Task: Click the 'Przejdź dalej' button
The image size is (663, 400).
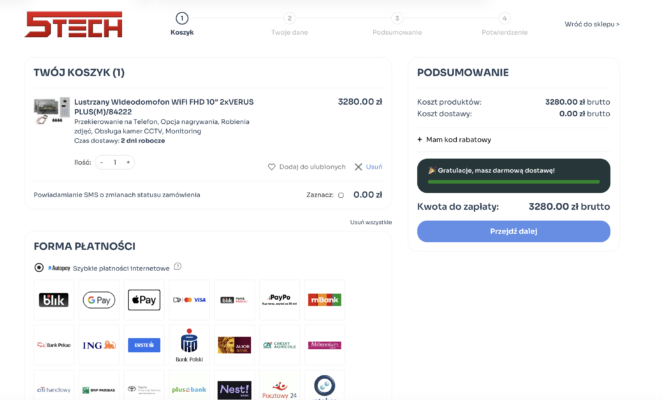Action: click(x=513, y=231)
